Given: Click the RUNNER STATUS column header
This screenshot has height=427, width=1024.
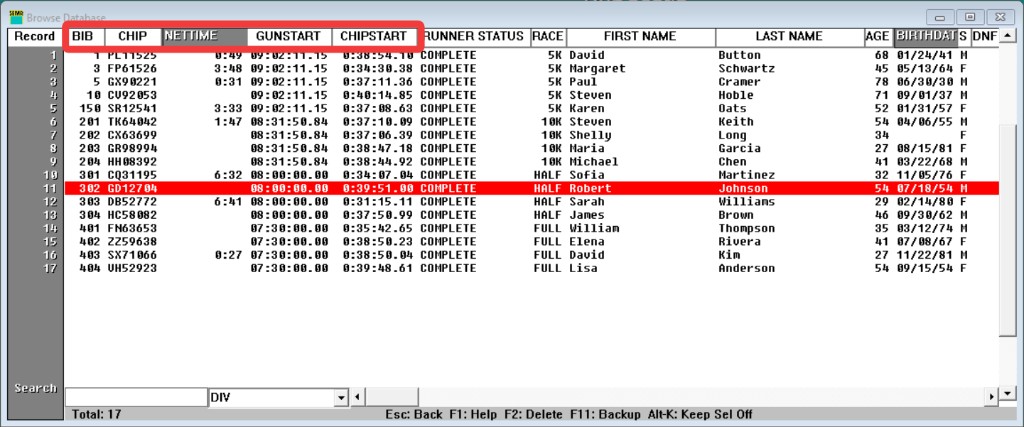Looking at the screenshot, I should coord(474,37).
